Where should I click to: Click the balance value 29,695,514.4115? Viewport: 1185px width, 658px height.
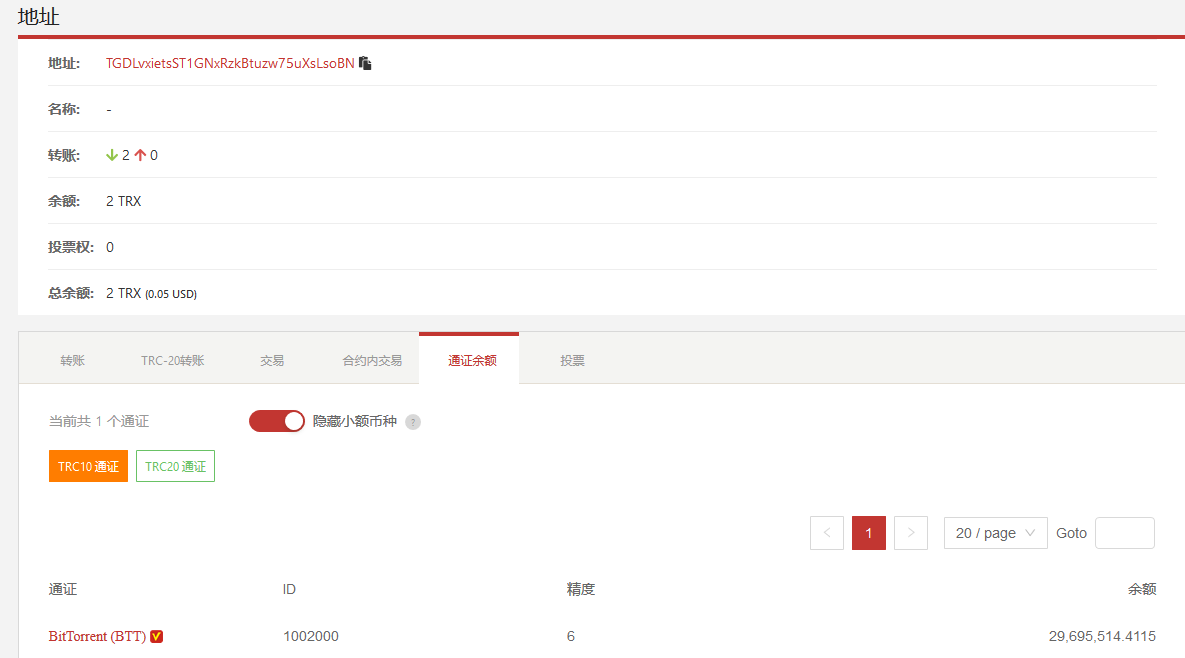tap(1102, 637)
